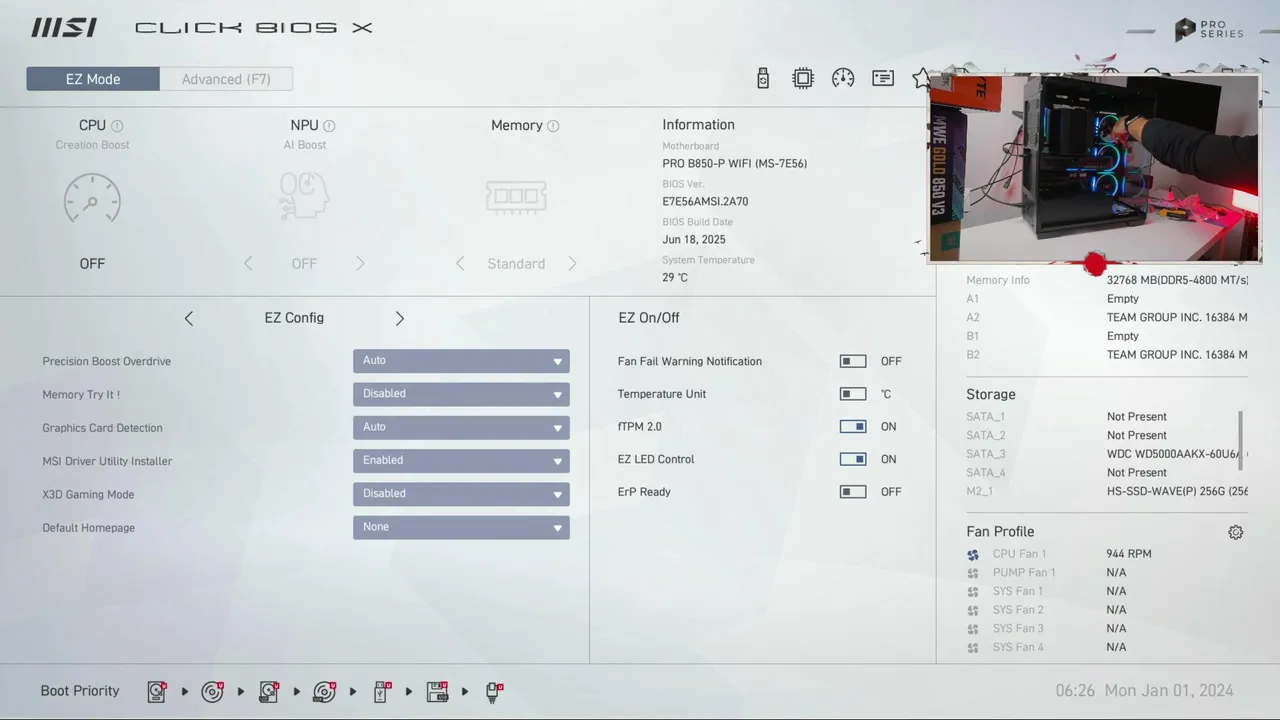
Task: Click the Memory profile next arrow
Action: [572, 264]
